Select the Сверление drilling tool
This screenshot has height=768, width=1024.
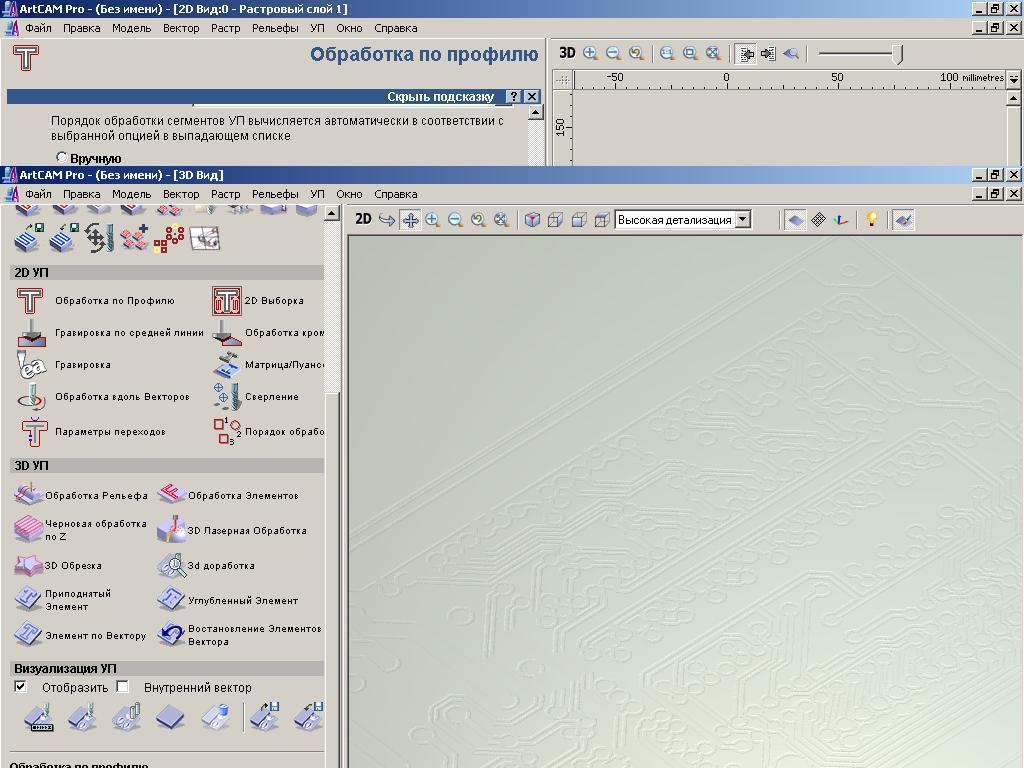(227, 397)
